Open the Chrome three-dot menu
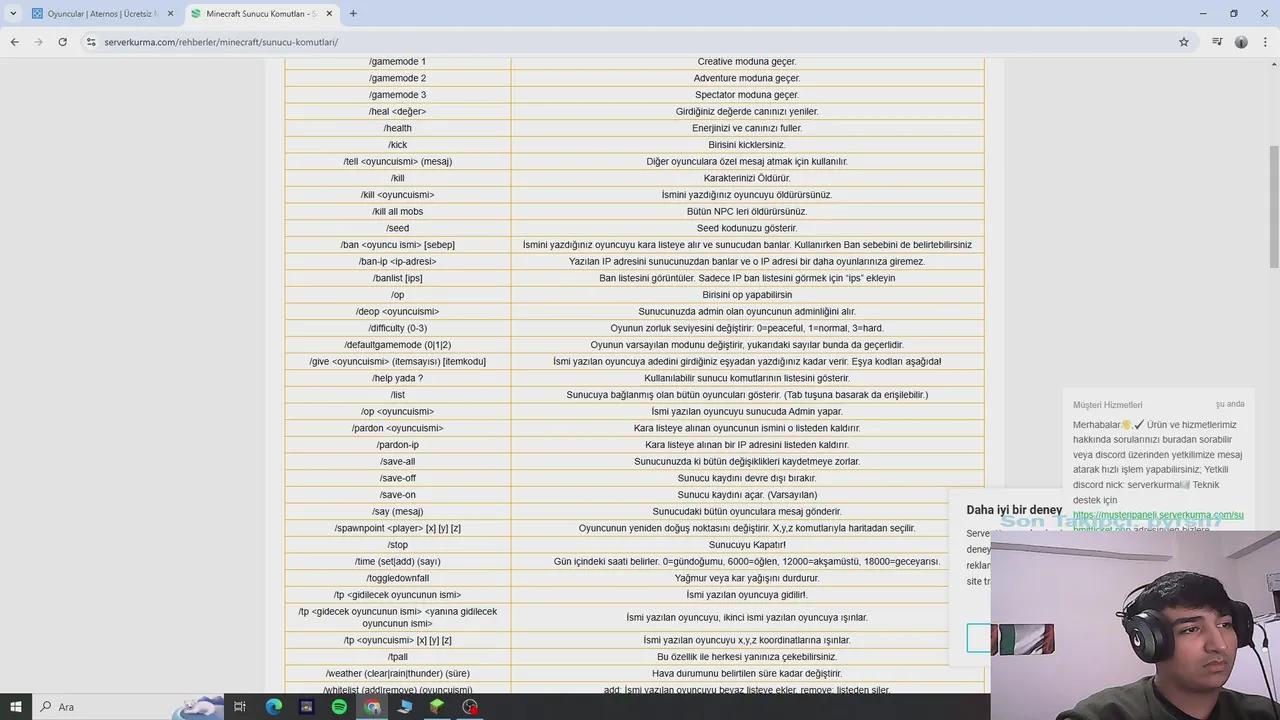 point(1265,42)
